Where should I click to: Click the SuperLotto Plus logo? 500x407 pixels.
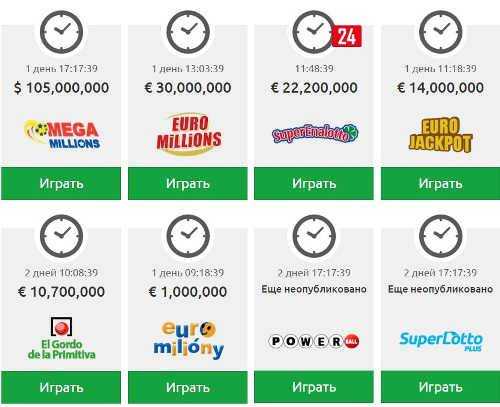tap(441, 341)
